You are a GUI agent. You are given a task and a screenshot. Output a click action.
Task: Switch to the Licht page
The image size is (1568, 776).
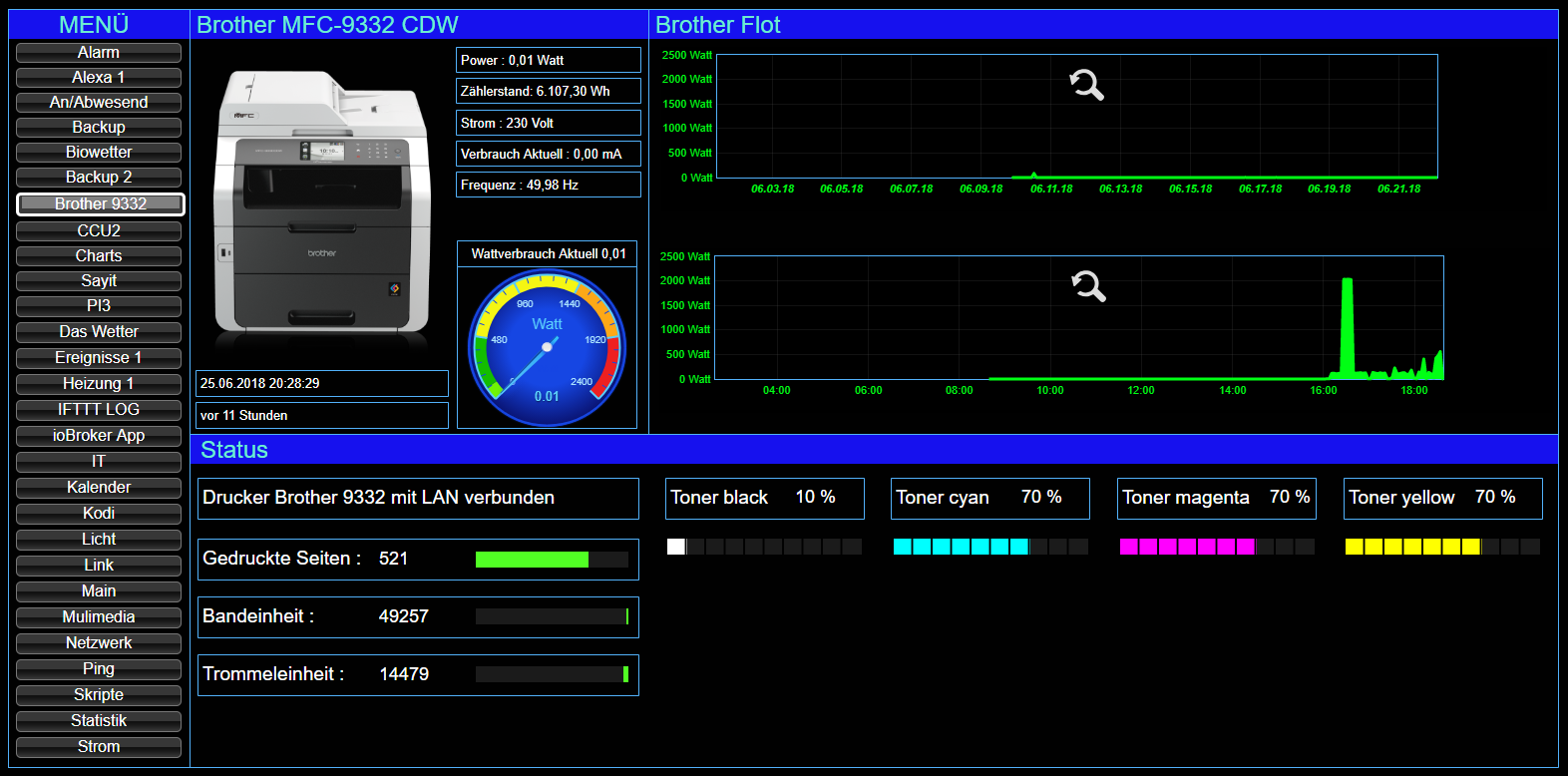pos(99,540)
